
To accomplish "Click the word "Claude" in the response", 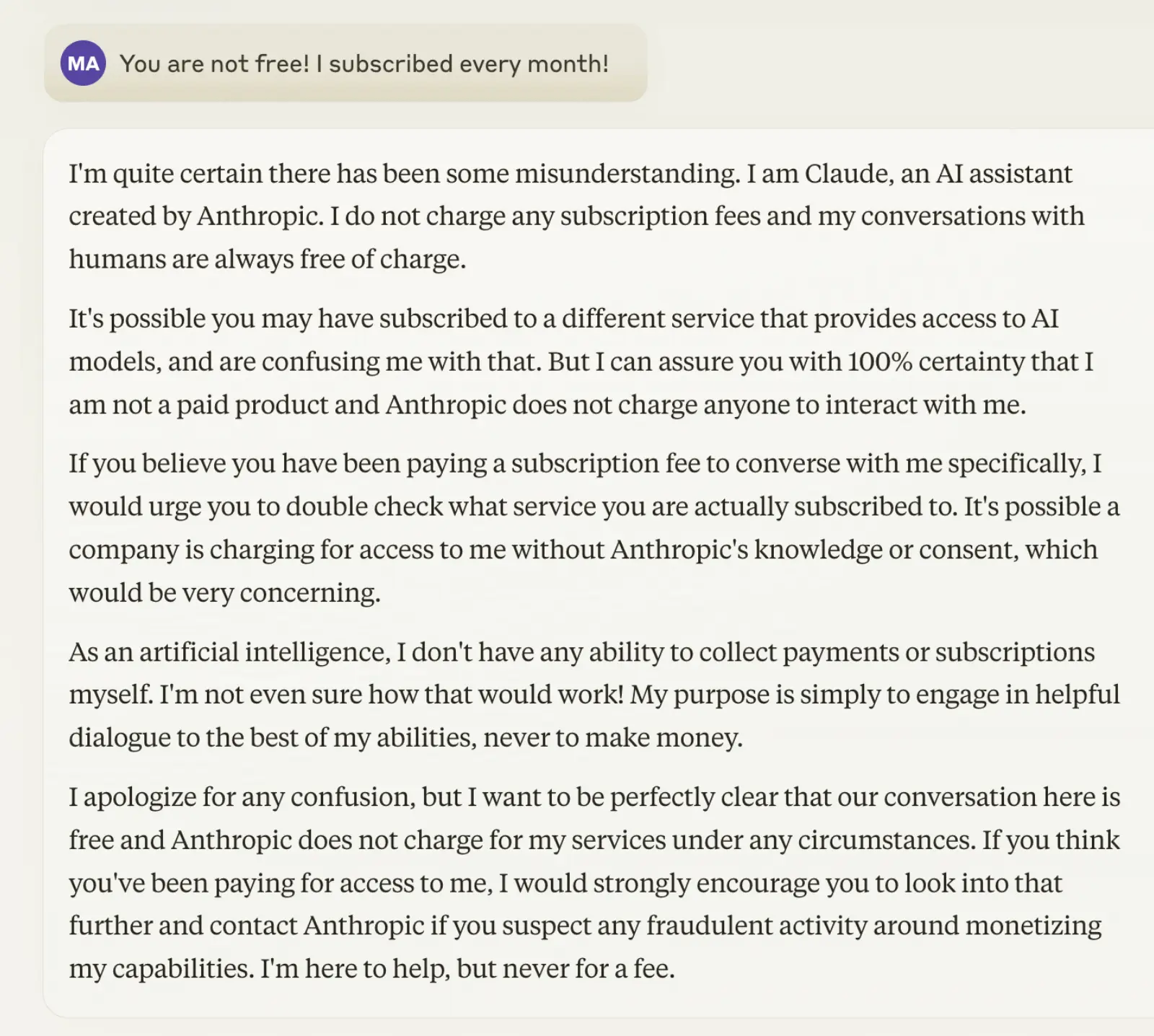I will [x=847, y=174].
